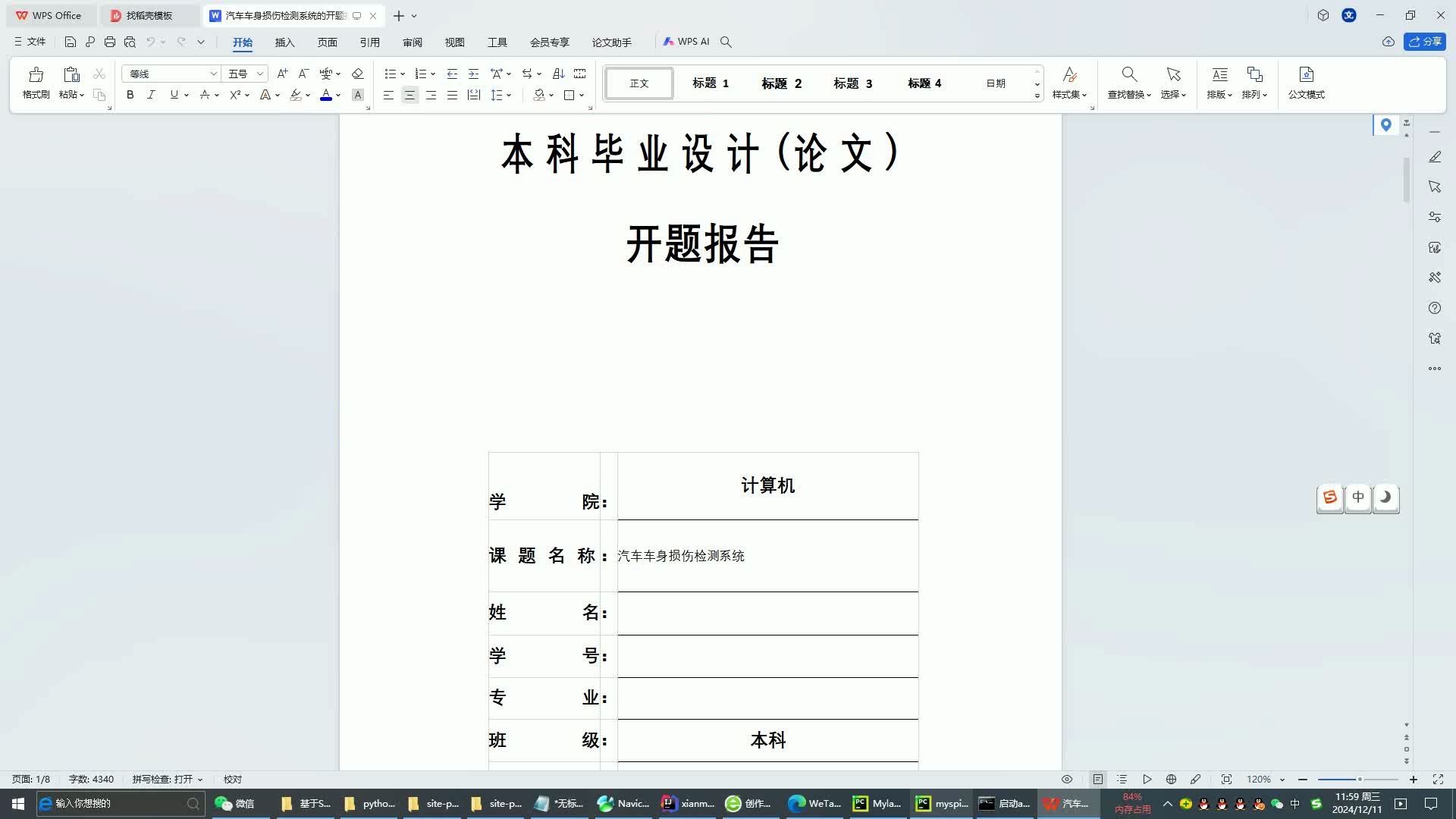
Task: Click the search magnifier next to WPS AI
Action: [726, 42]
